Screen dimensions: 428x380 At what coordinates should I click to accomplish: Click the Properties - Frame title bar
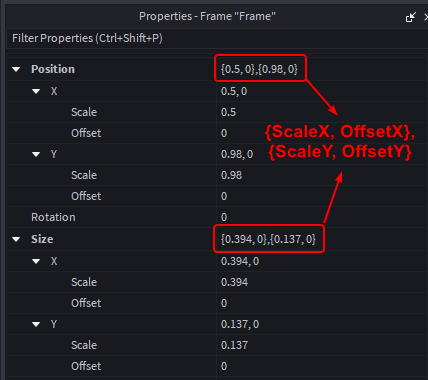click(207, 16)
